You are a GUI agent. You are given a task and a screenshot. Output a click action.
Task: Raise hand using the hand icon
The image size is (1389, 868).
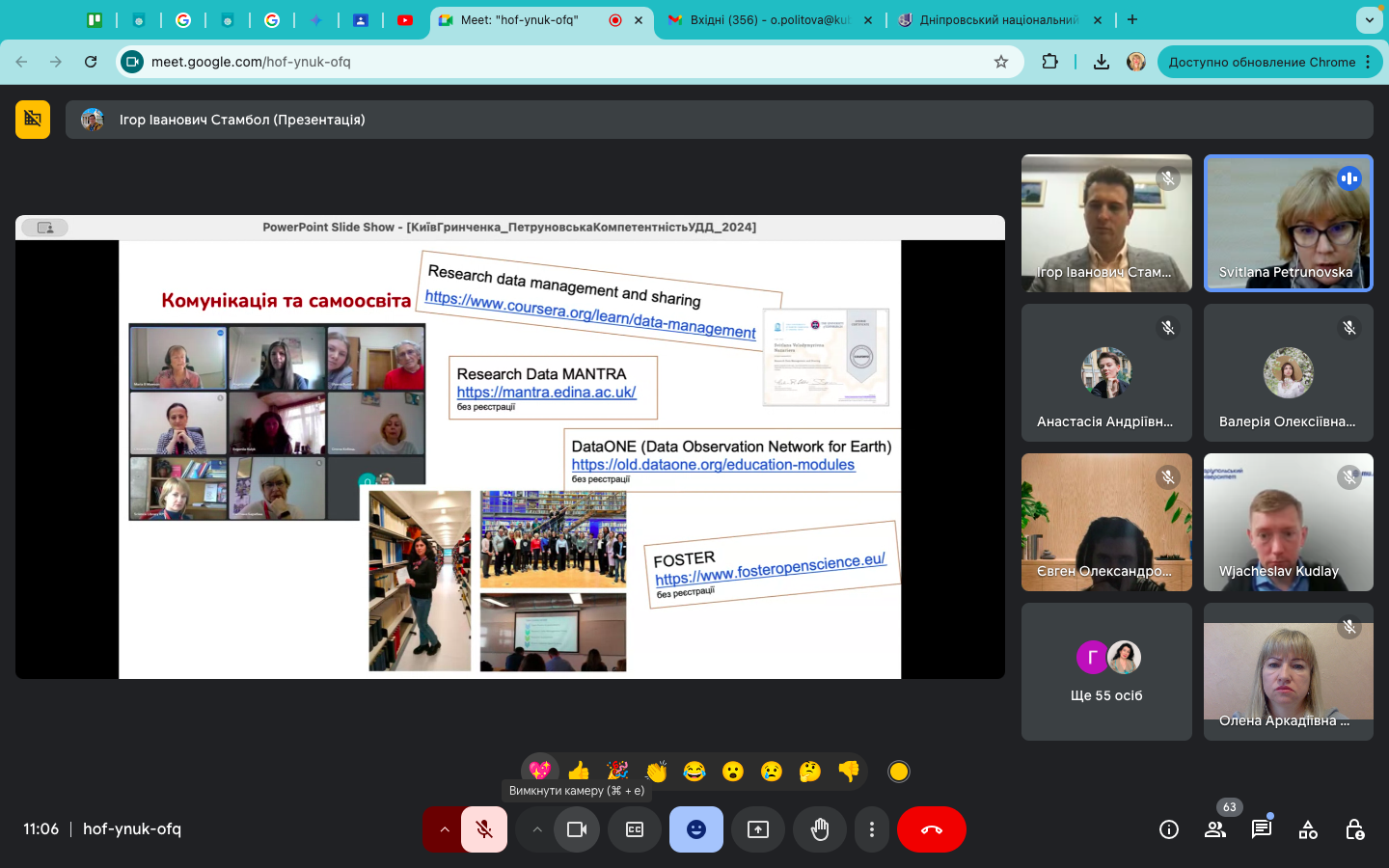tap(820, 829)
